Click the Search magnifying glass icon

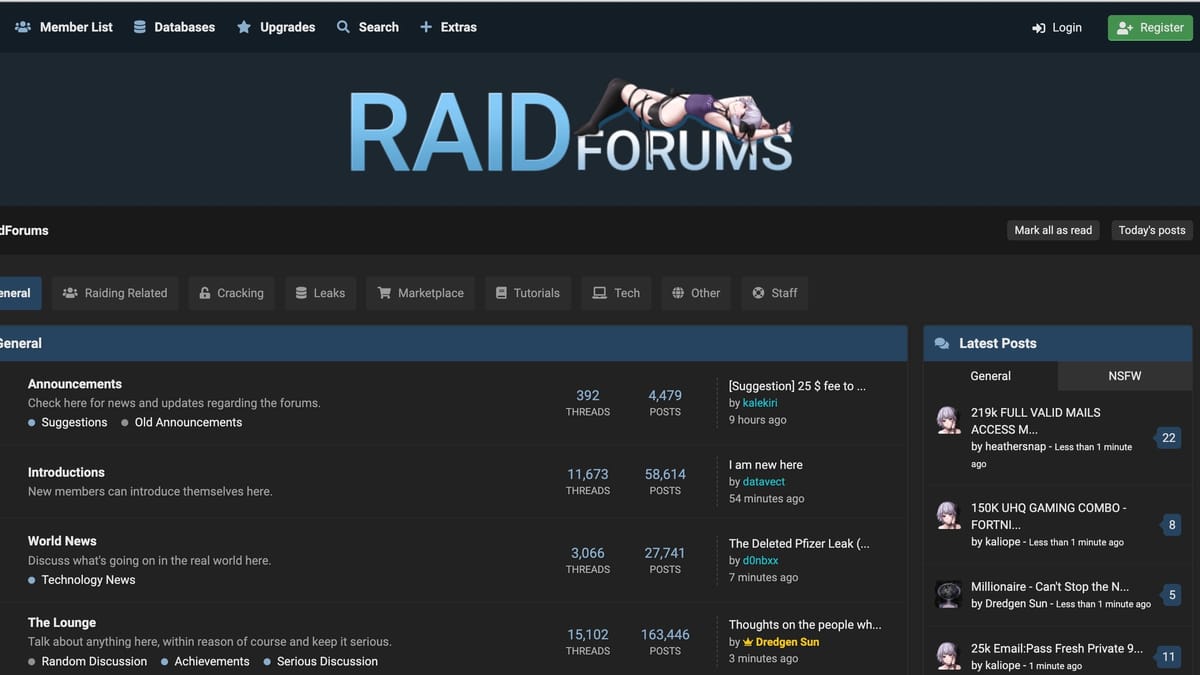pyautogui.click(x=343, y=27)
